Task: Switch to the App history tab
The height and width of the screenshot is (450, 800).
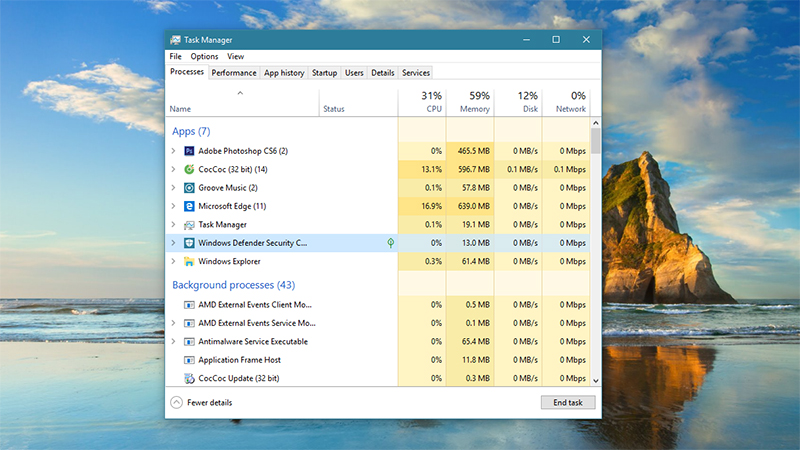Action: point(284,73)
